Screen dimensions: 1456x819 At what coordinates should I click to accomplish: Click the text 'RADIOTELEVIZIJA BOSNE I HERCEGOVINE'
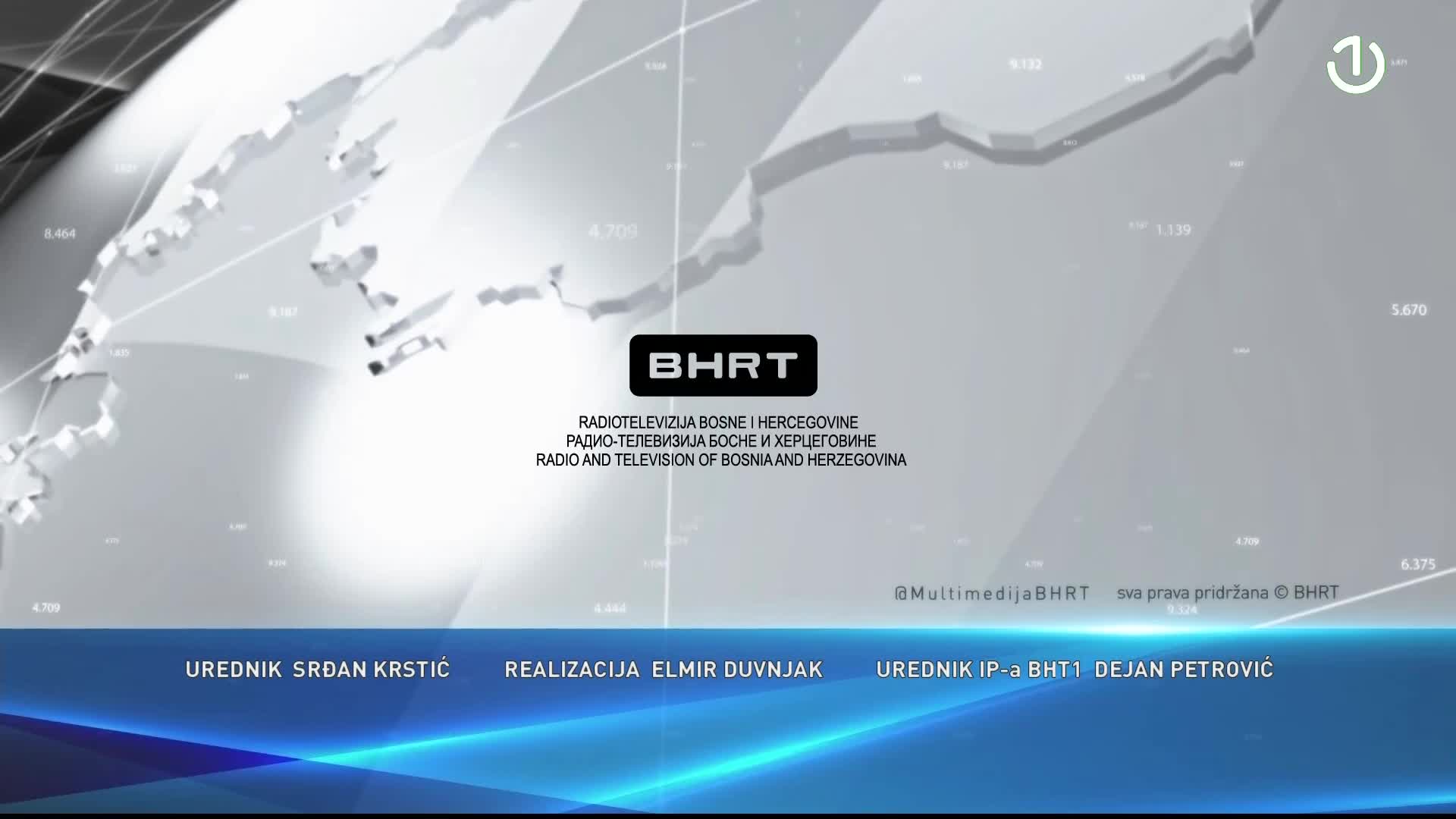(x=718, y=422)
